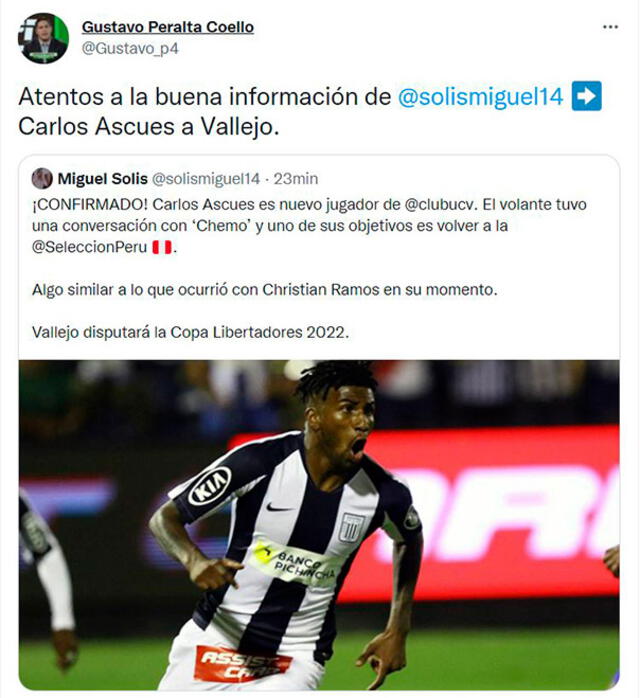Open the 23min timestamp

click(296, 179)
